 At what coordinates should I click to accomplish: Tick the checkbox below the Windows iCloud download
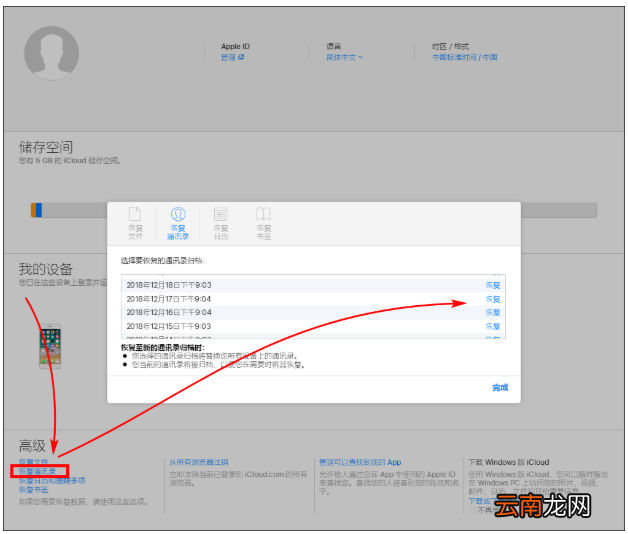click(472, 510)
